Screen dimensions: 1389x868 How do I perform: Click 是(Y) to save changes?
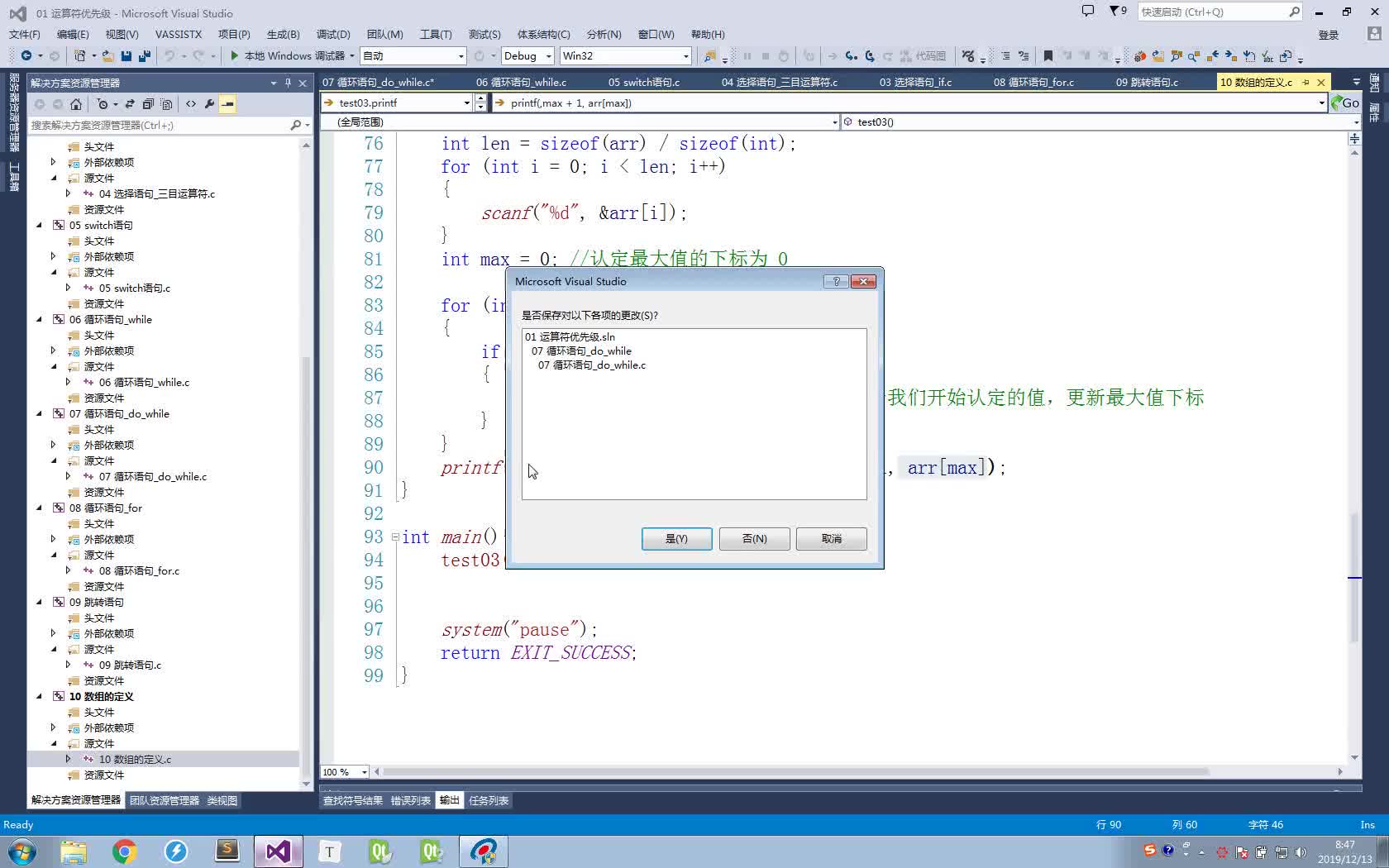click(676, 538)
